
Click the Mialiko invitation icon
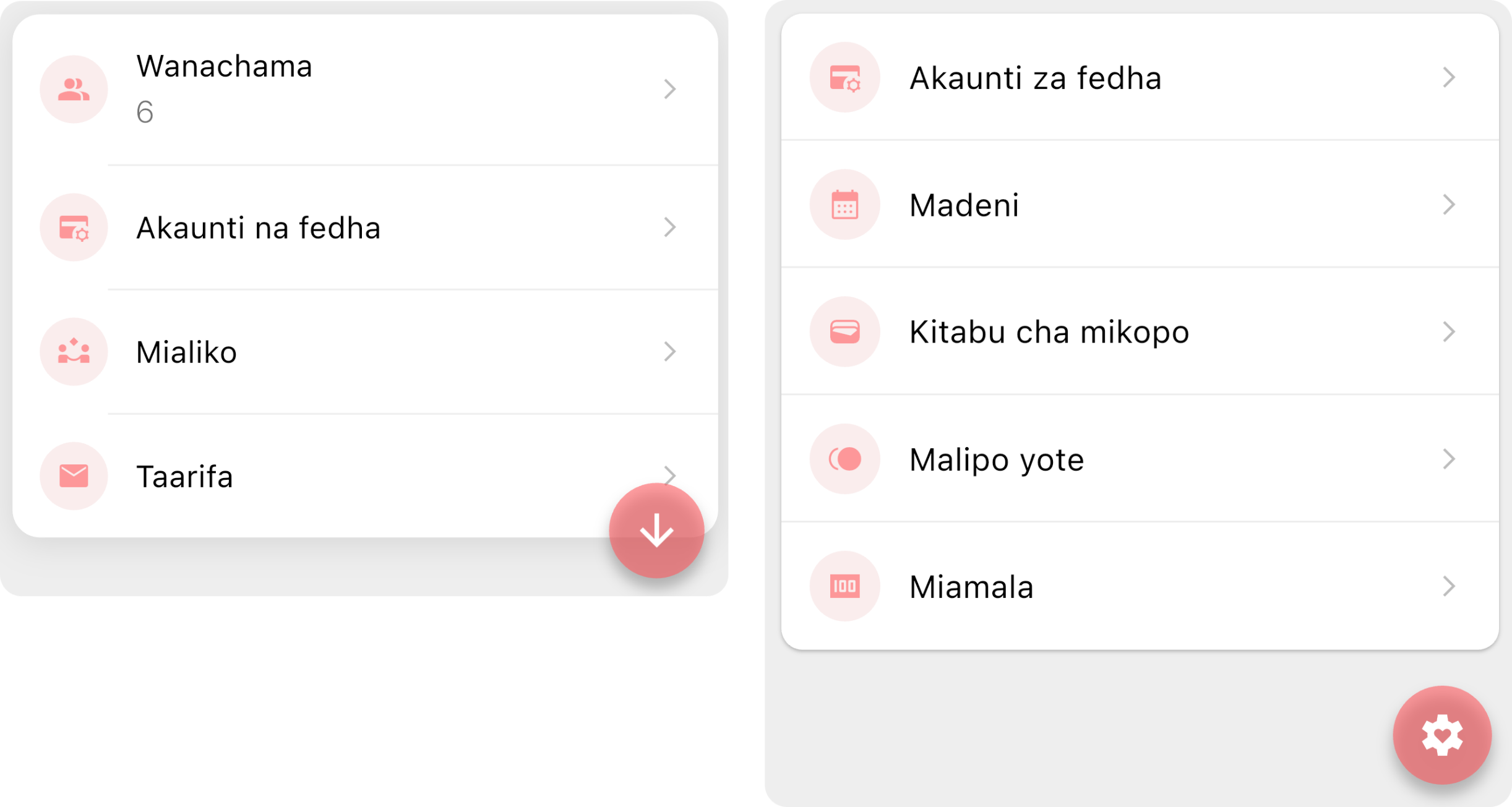(x=74, y=352)
